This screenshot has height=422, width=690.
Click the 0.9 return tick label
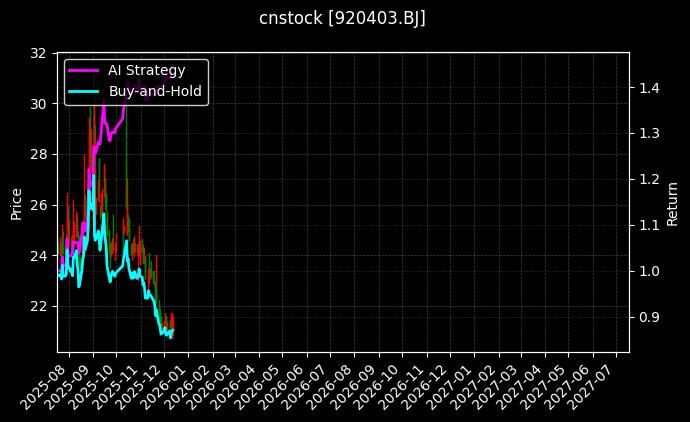click(x=649, y=317)
